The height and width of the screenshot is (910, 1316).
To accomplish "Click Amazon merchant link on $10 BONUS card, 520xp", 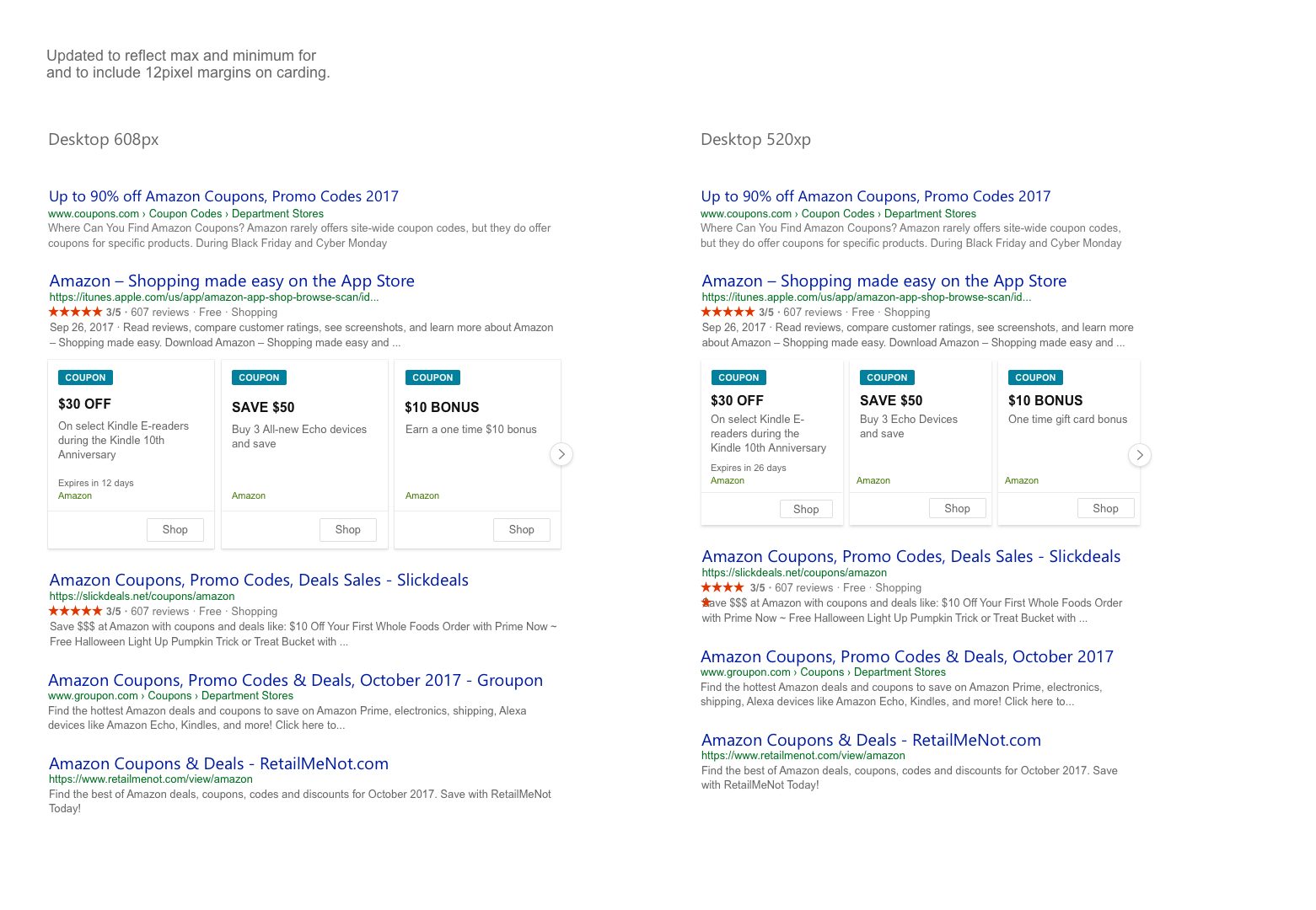I will pyautogui.click(x=1022, y=480).
